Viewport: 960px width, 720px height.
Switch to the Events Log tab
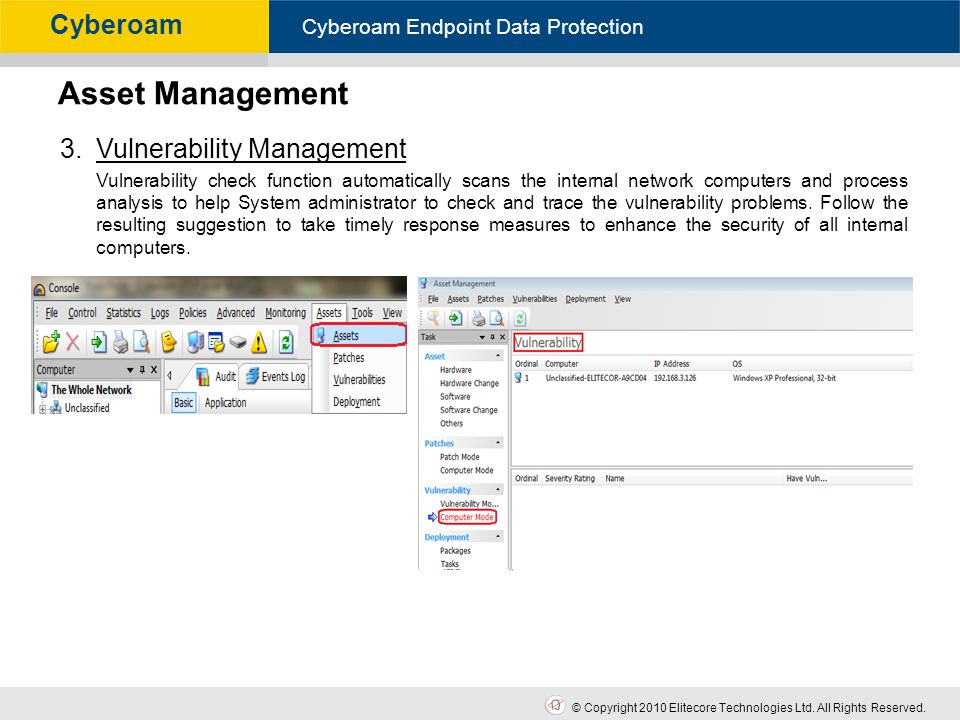coord(276,377)
